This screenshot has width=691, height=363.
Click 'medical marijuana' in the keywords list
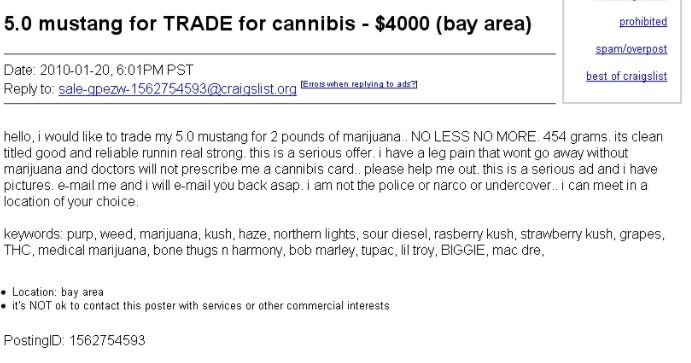[92, 250]
